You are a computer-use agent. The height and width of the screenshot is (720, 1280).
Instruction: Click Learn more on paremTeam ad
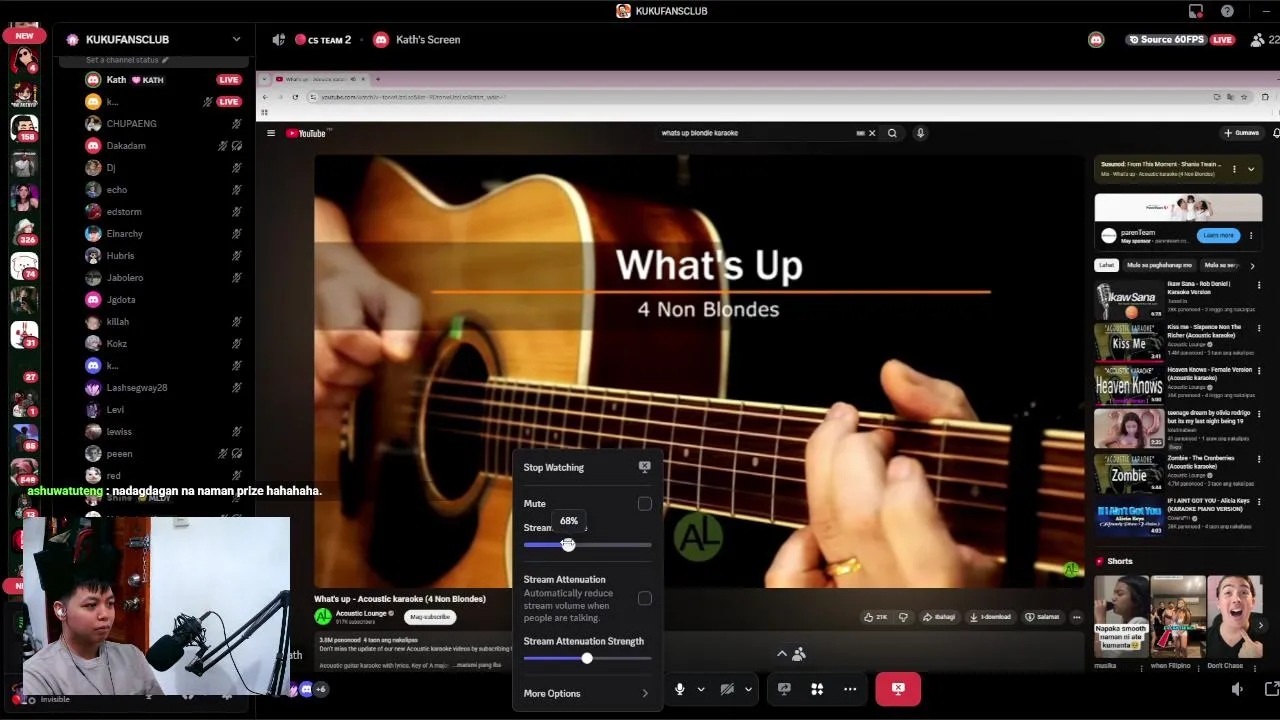pyautogui.click(x=1218, y=236)
